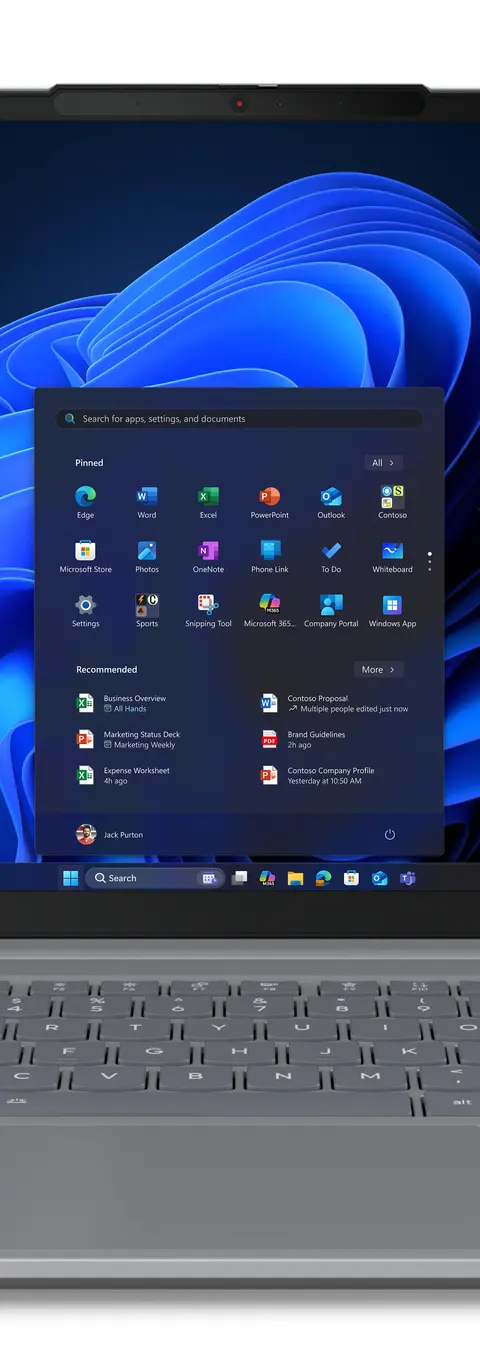This screenshot has width=480, height=1372.
Task: Open the Whiteboard app
Action: [x=392, y=556]
